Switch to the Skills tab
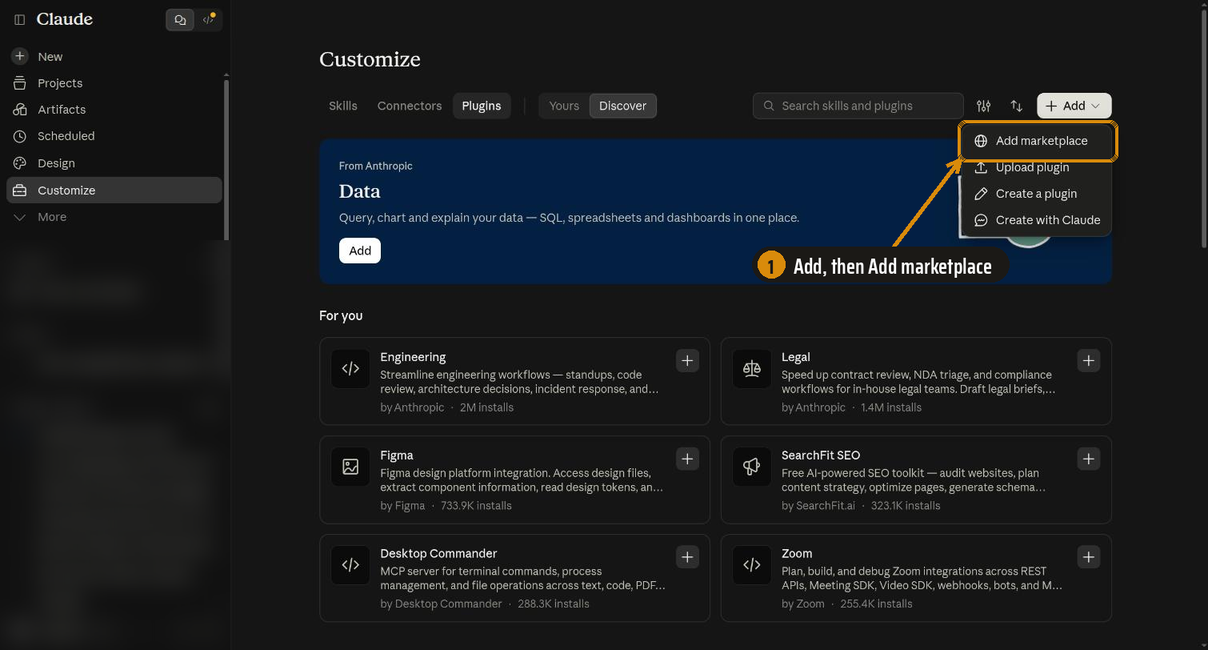The image size is (1208, 650). click(343, 106)
